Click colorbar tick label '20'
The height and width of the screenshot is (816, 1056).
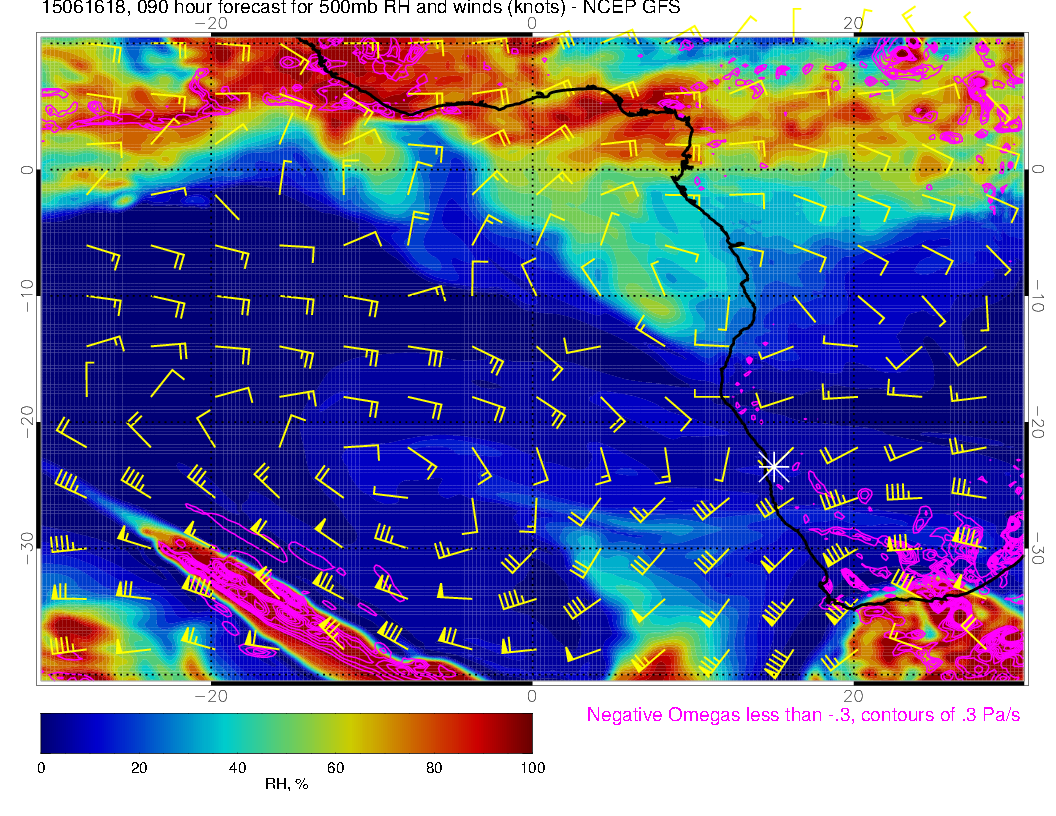coord(139,768)
